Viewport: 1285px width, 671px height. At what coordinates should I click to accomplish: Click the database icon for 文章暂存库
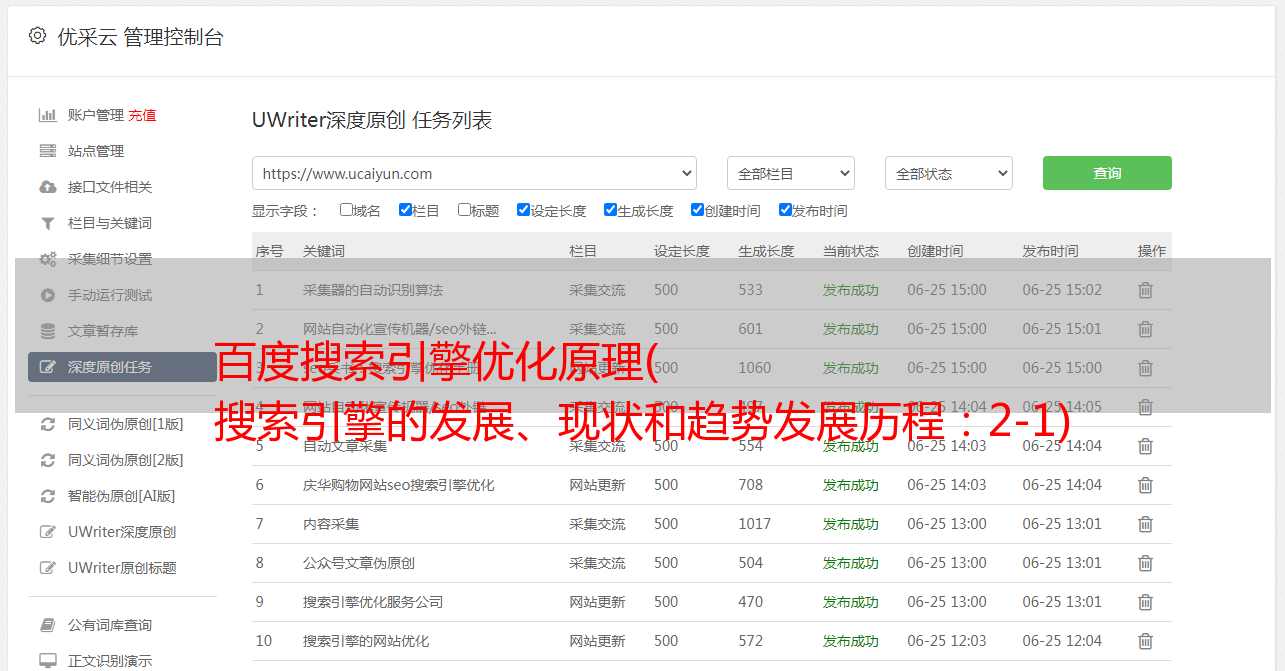click(47, 331)
